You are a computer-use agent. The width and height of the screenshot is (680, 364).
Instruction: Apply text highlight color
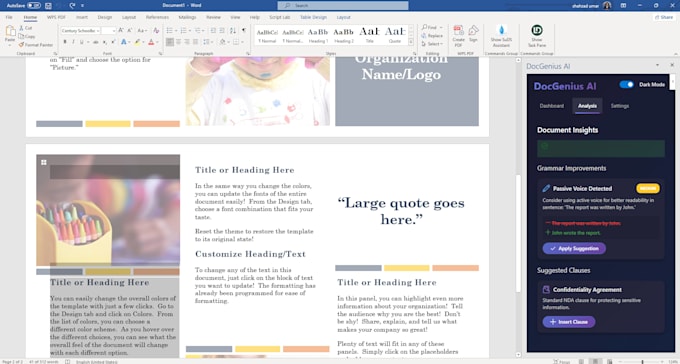137,42
